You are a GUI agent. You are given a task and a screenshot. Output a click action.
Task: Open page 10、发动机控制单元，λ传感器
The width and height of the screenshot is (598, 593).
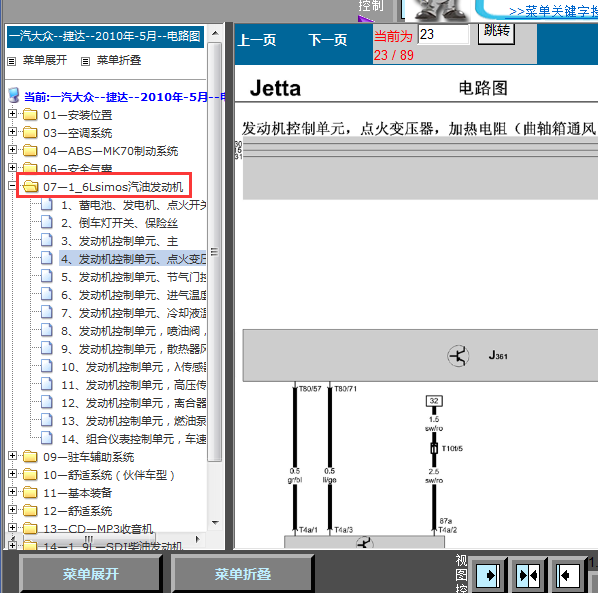133,367
